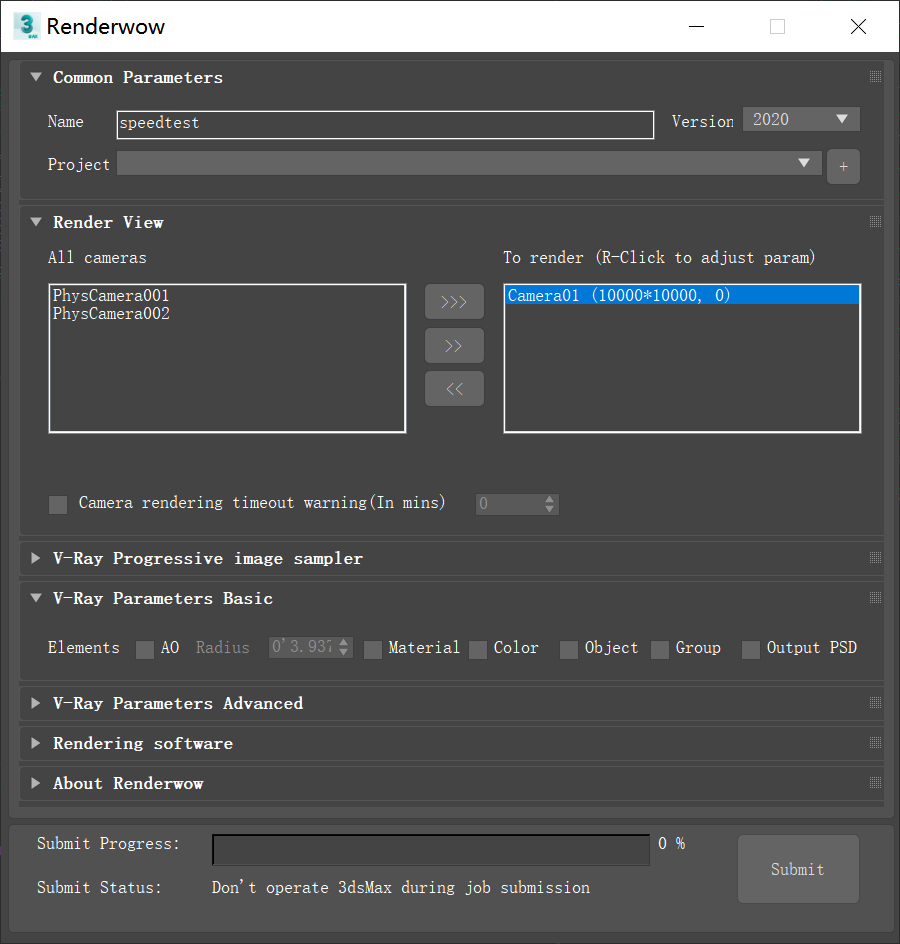Collapse the Common Parameters rollout
The width and height of the screenshot is (900, 944).
click(x=36, y=77)
